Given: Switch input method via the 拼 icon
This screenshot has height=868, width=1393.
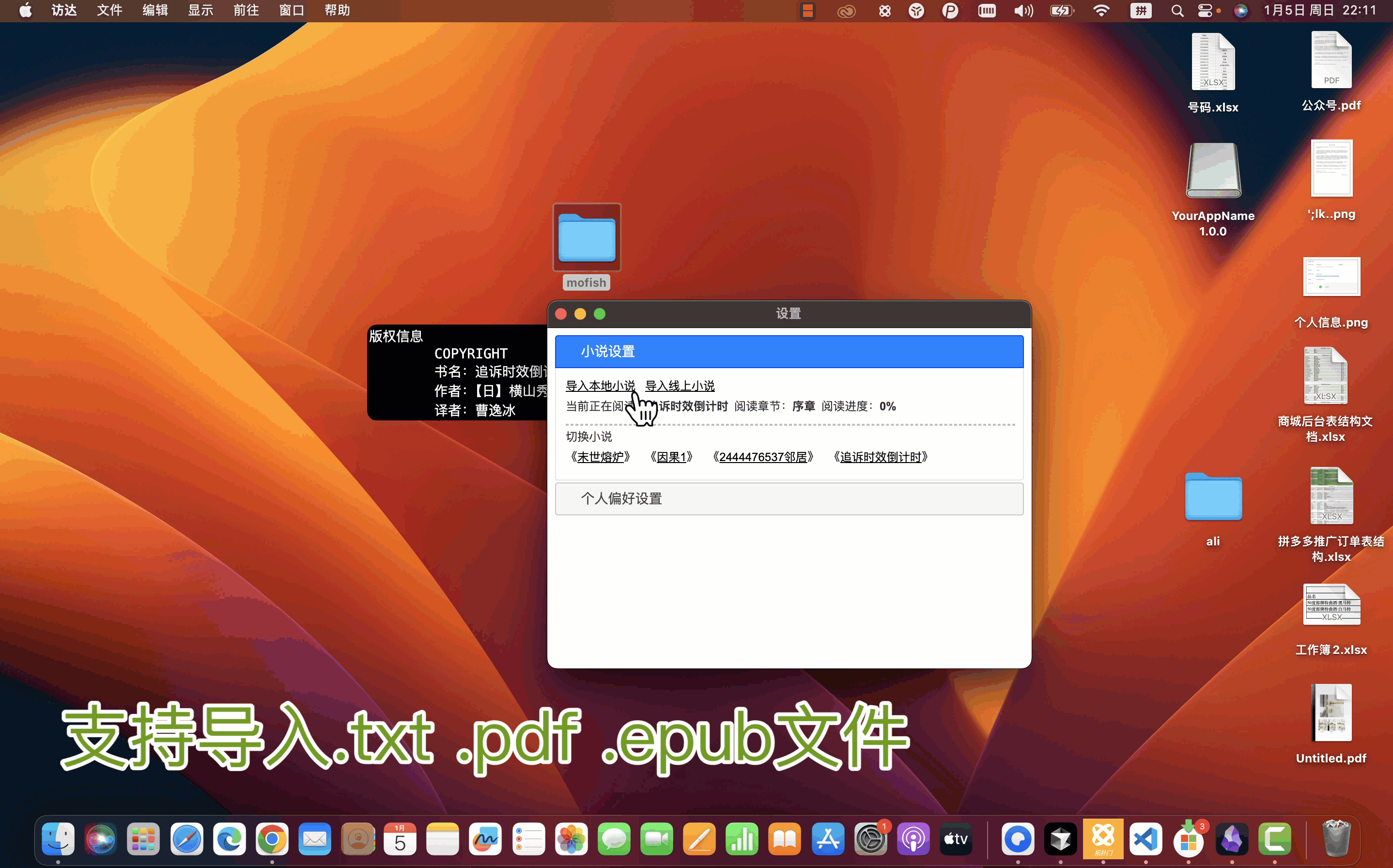Looking at the screenshot, I should coord(1141,10).
